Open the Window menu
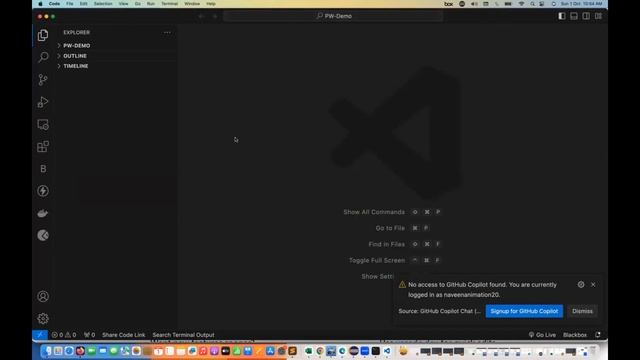The height and width of the screenshot is (360, 640). pyautogui.click(x=192, y=4)
